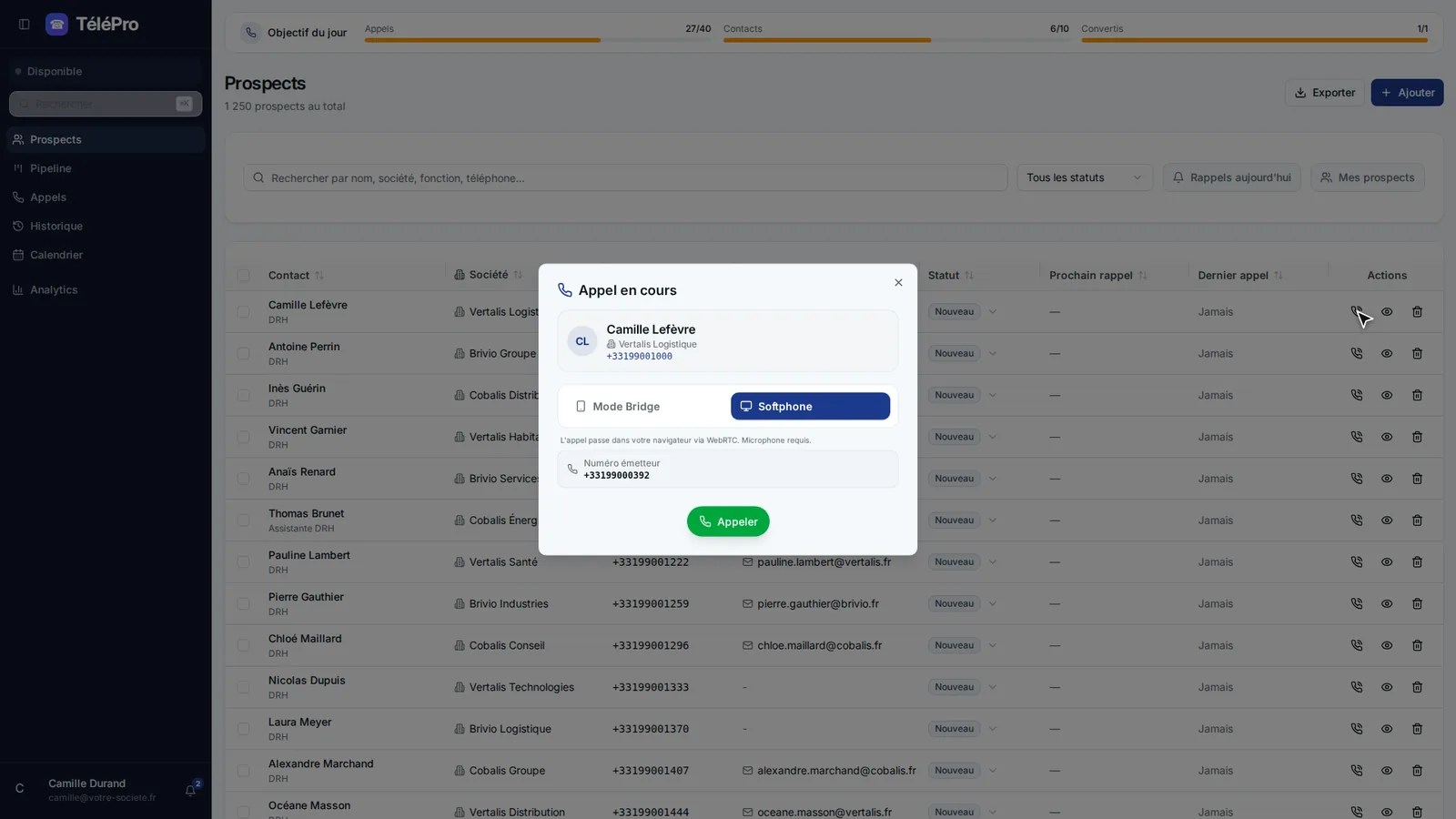This screenshot has height=819, width=1456.
Task: Delete Pierre Gauthier with trash icon
Action: tap(1417, 603)
